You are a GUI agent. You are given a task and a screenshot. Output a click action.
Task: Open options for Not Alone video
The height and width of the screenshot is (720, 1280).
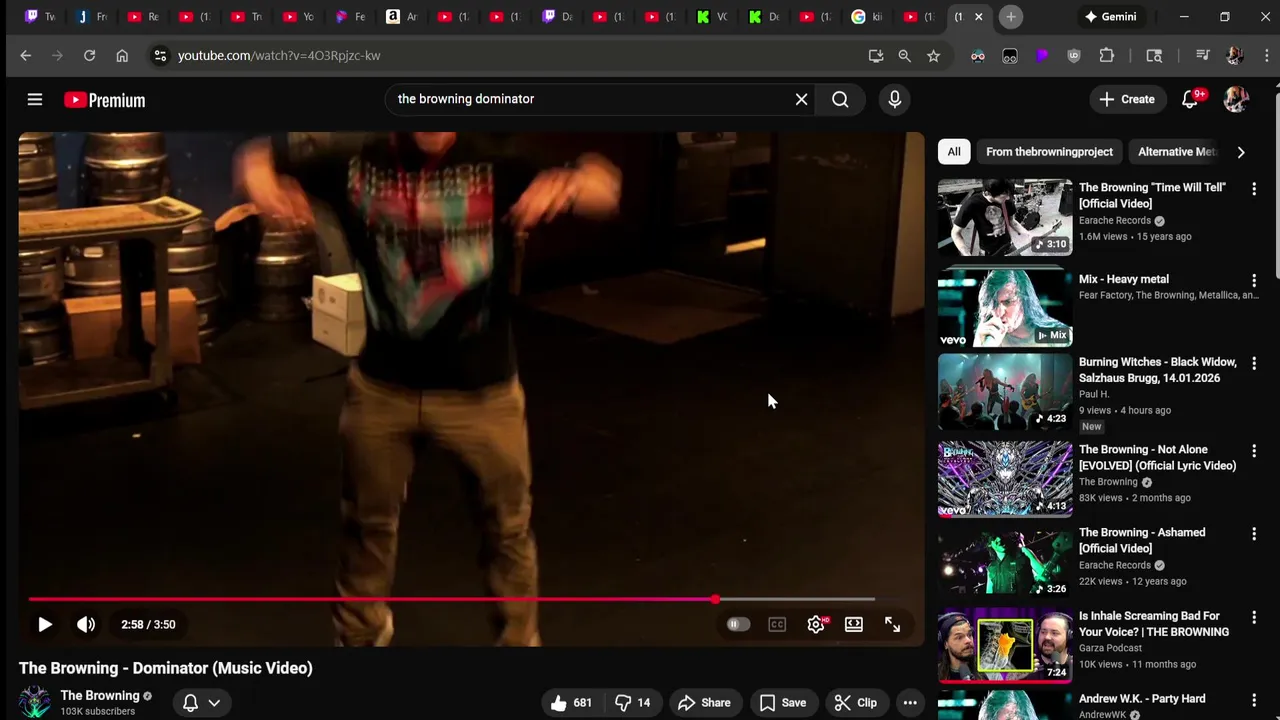[x=1254, y=451]
